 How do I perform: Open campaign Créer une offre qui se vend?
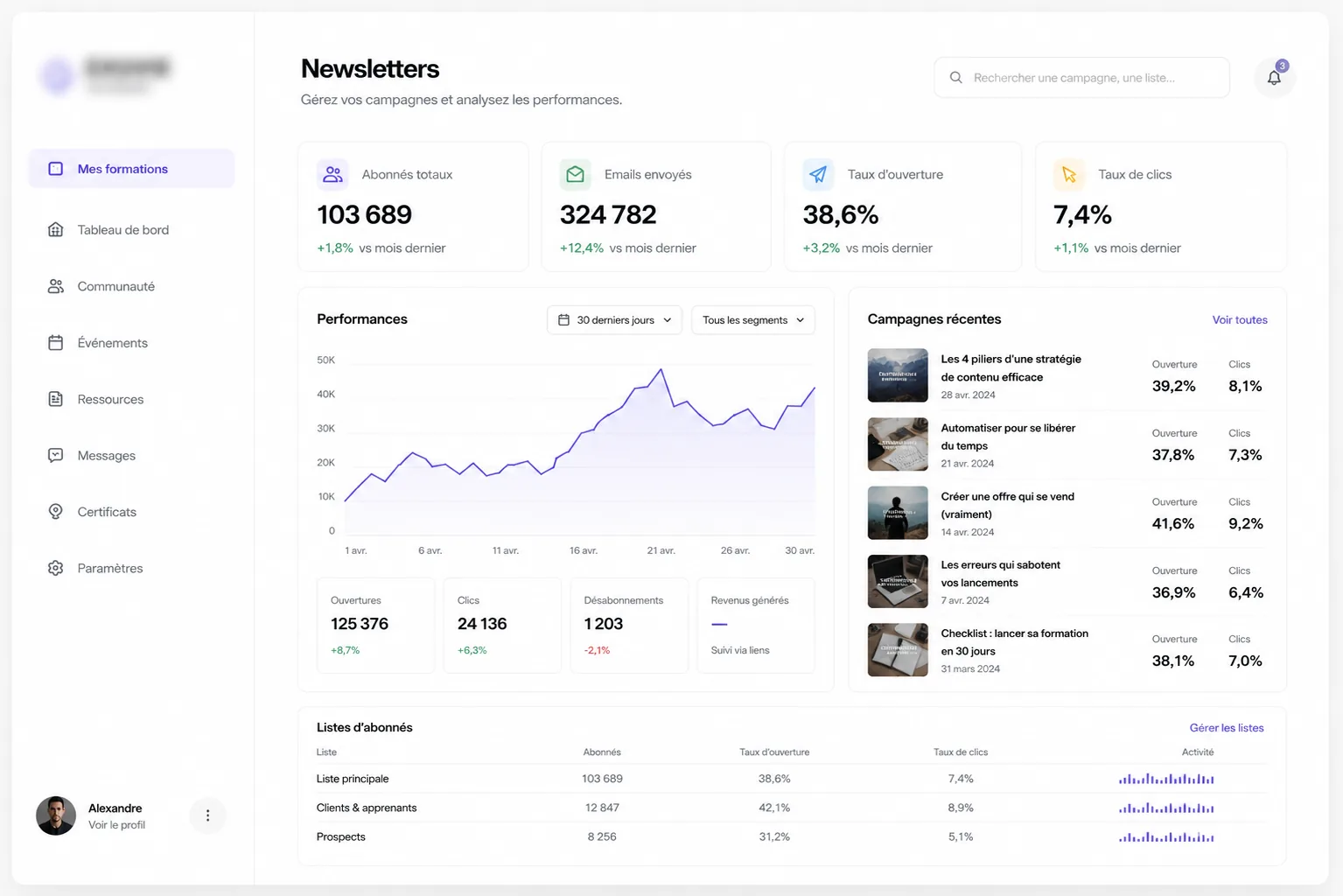(x=1007, y=505)
